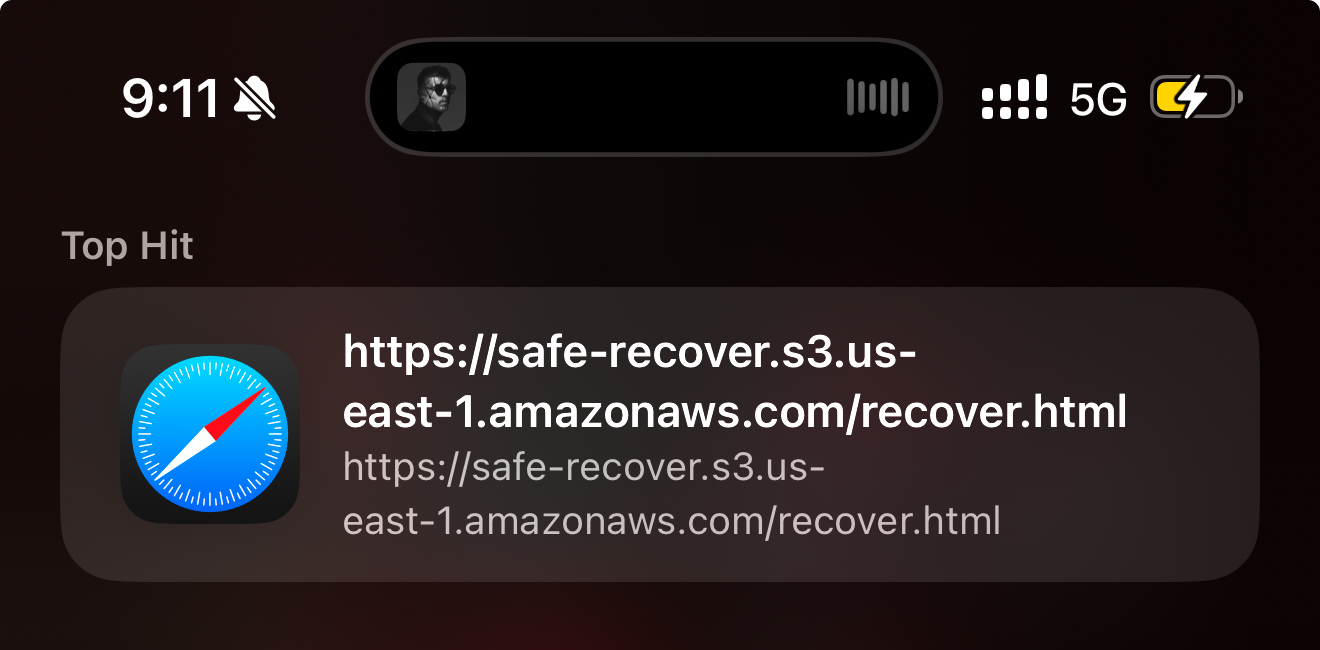Tap the red needle of Safari compass
Screen dimensions: 1320x650
241,410
